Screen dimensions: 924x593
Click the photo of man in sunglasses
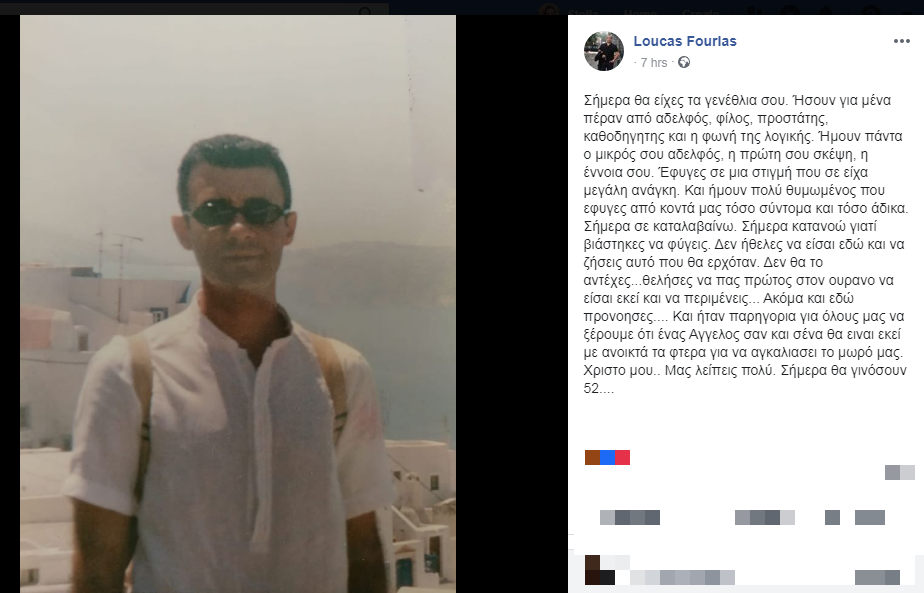click(x=238, y=304)
